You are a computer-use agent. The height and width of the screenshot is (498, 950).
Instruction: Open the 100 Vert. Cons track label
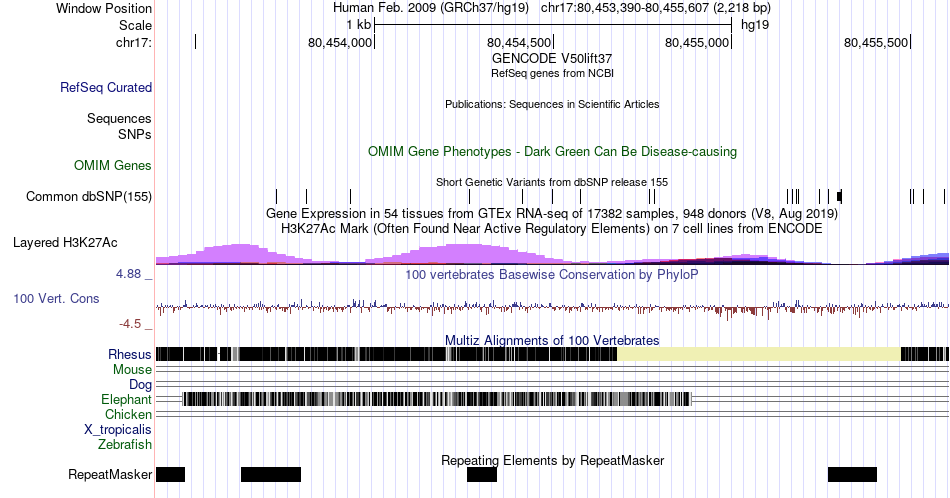click(x=56, y=298)
